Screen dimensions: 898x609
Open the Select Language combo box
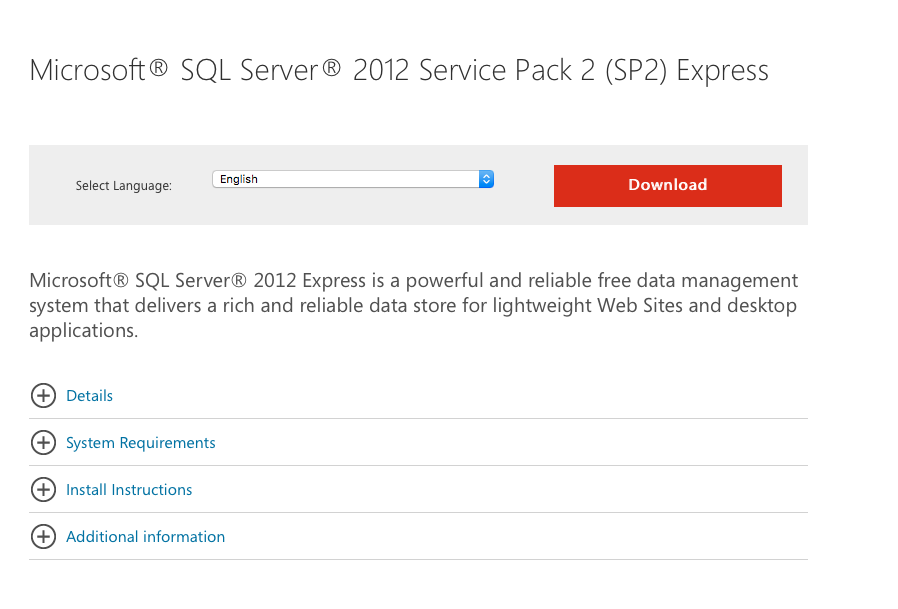point(353,179)
